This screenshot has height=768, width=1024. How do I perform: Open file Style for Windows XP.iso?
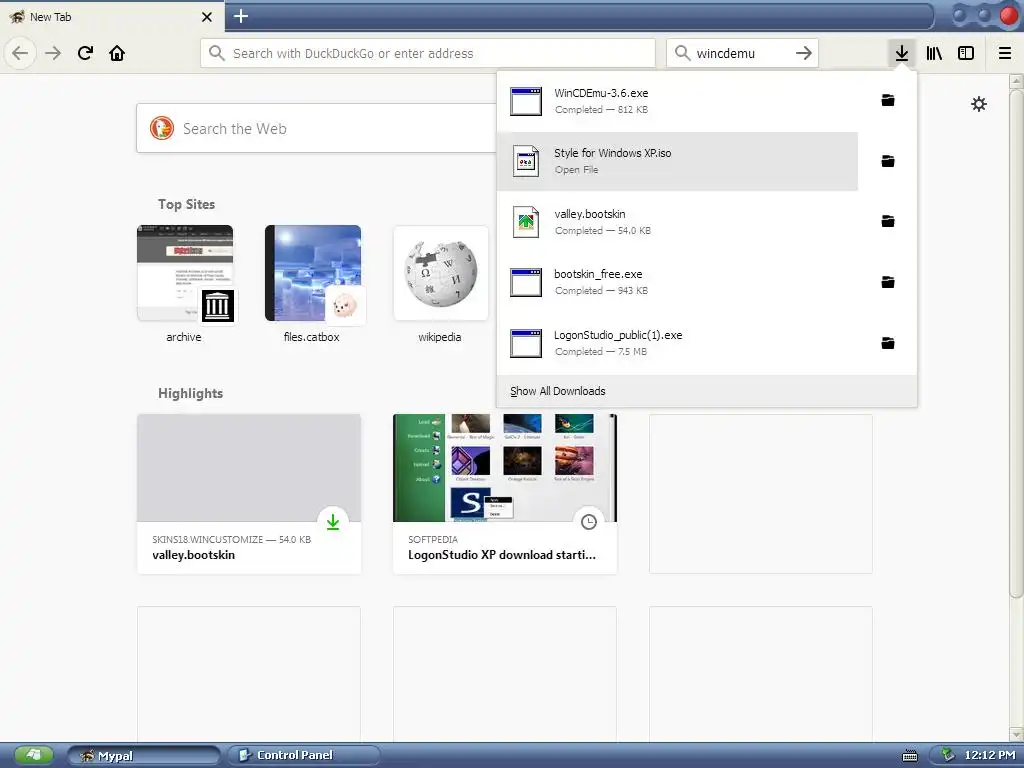click(x=677, y=161)
